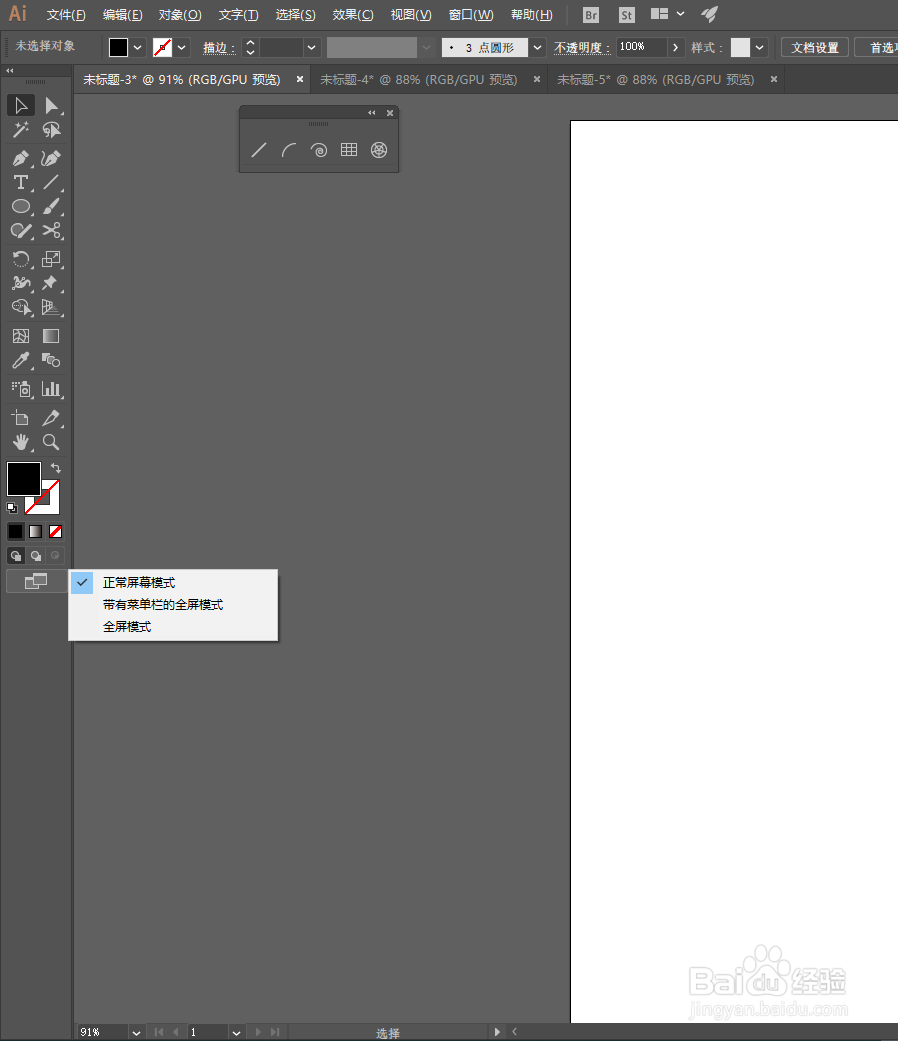This screenshot has width=898, height=1041.
Task: Pick the Rectangular Grid tool in floating panel
Action: (x=349, y=150)
